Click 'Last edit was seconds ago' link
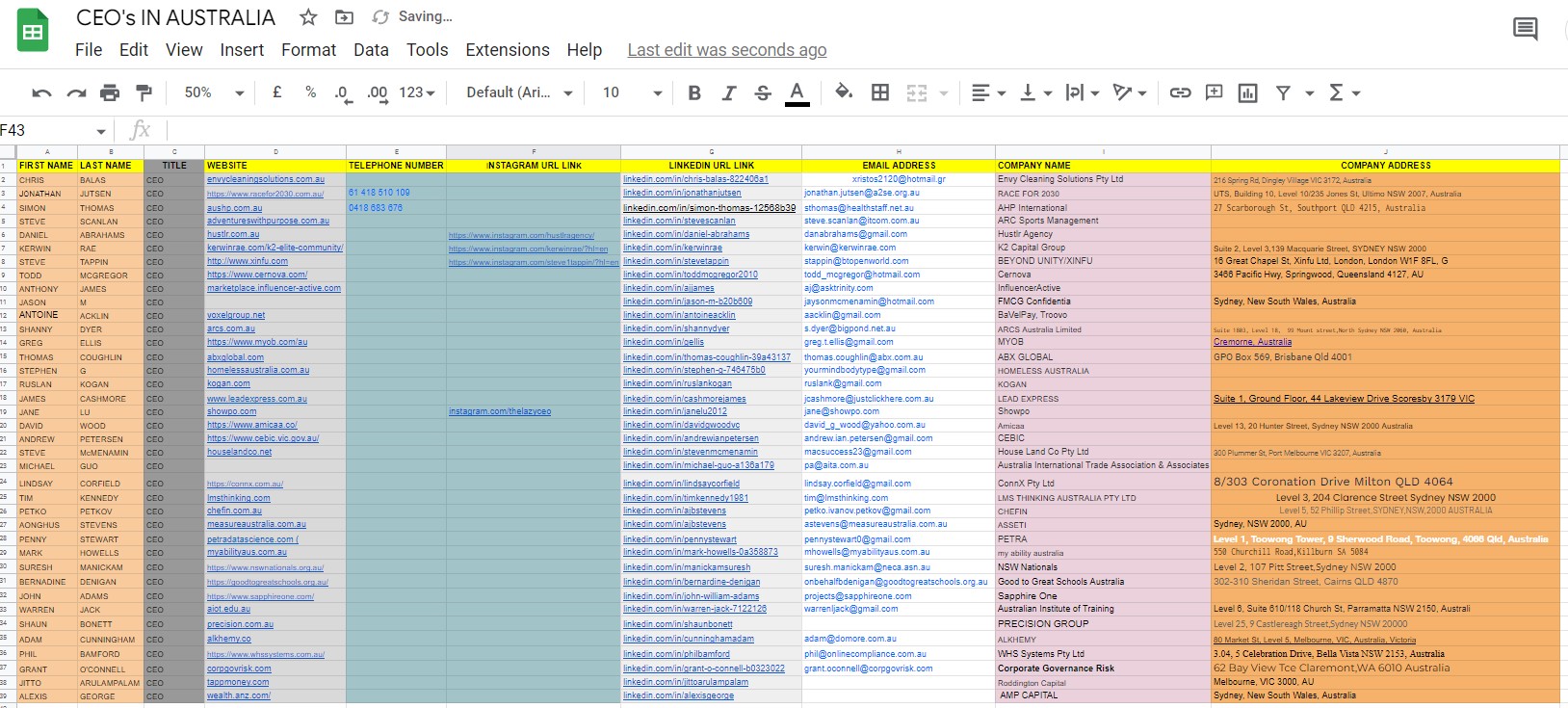Screen dimensions: 1568x708 pyautogui.click(x=727, y=50)
